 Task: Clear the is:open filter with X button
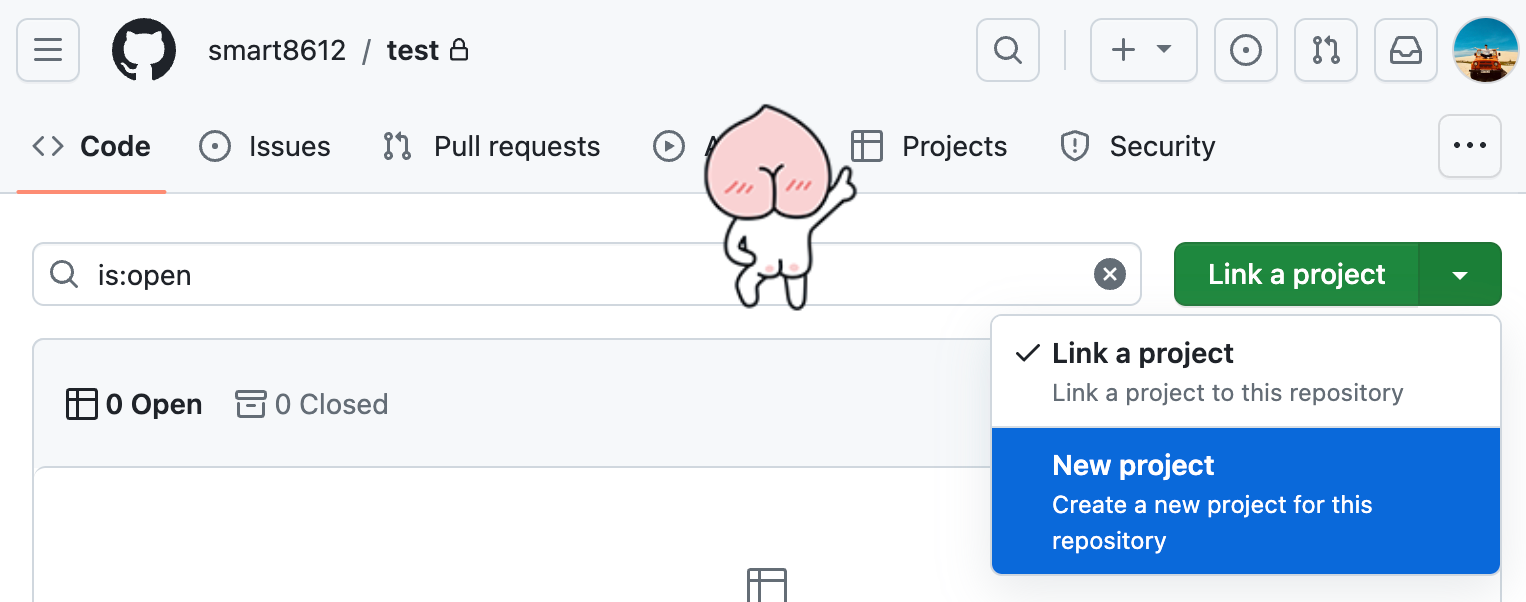tap(1110, 274)
